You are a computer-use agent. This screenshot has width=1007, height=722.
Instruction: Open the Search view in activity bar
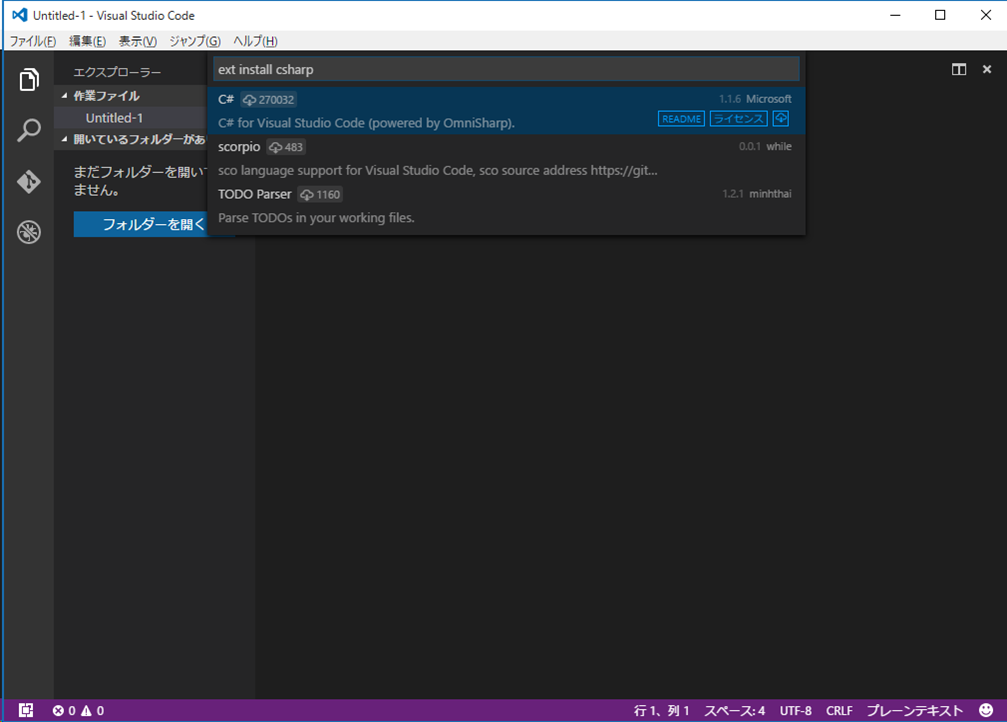pos(29,130)
